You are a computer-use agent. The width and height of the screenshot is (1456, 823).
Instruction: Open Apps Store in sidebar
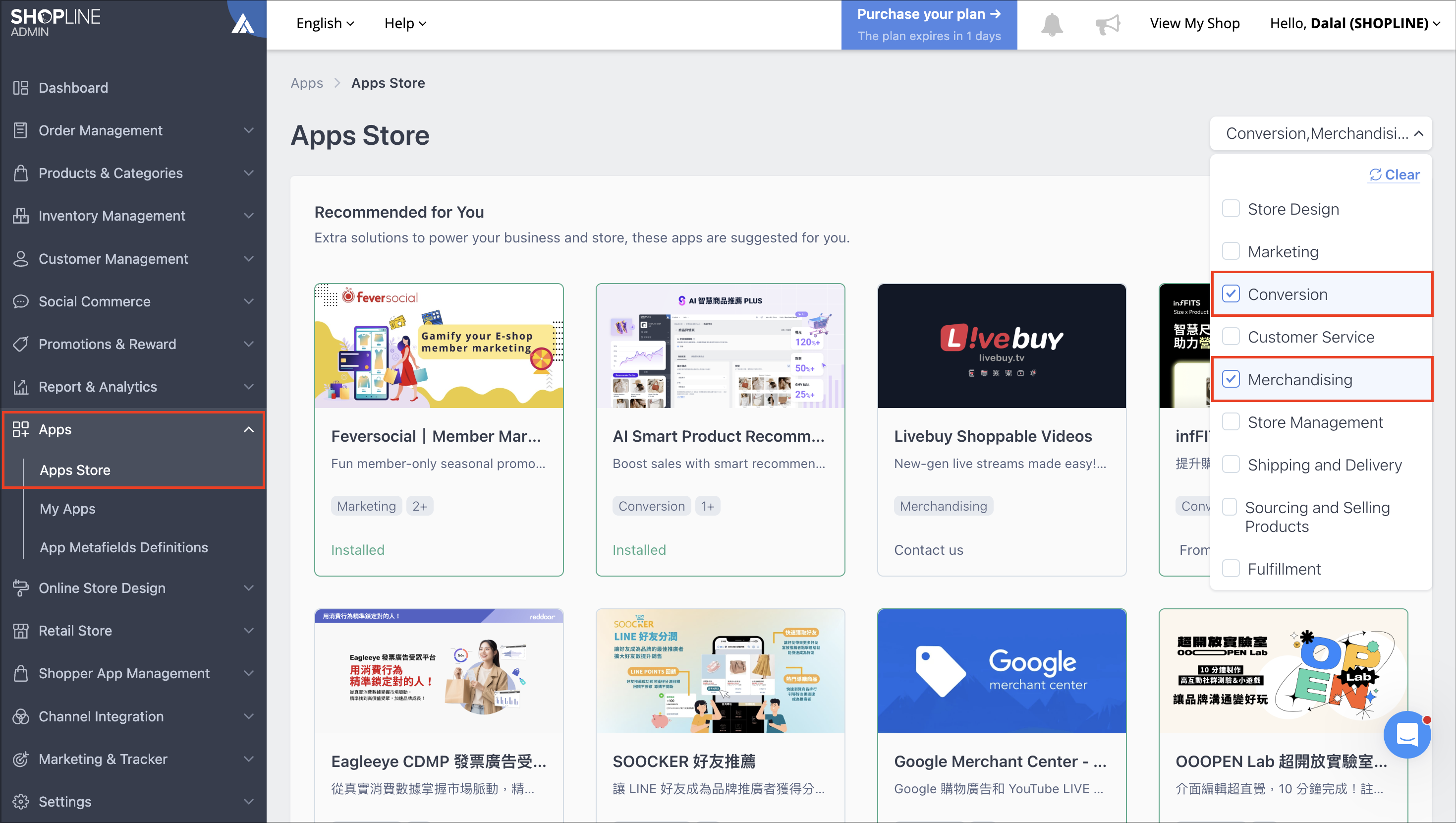pyautogui.click(x=75, y=470)
